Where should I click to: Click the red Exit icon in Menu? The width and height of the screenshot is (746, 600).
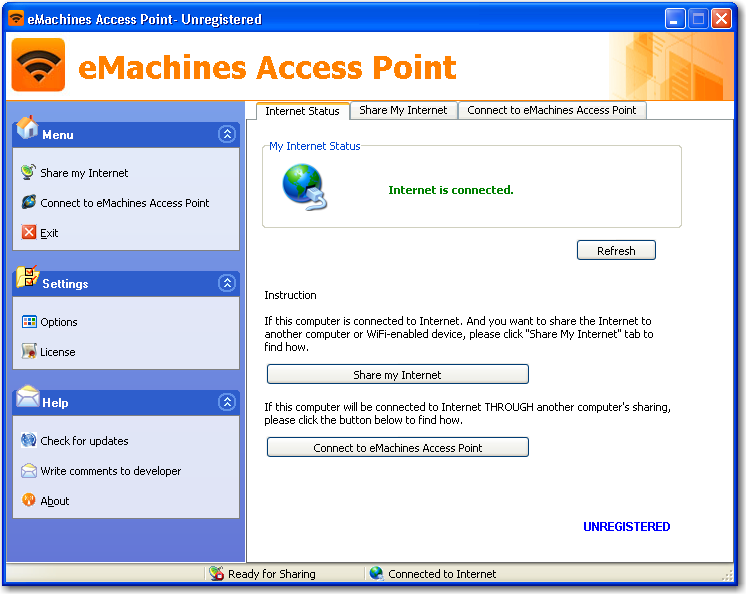coord(29,232)
